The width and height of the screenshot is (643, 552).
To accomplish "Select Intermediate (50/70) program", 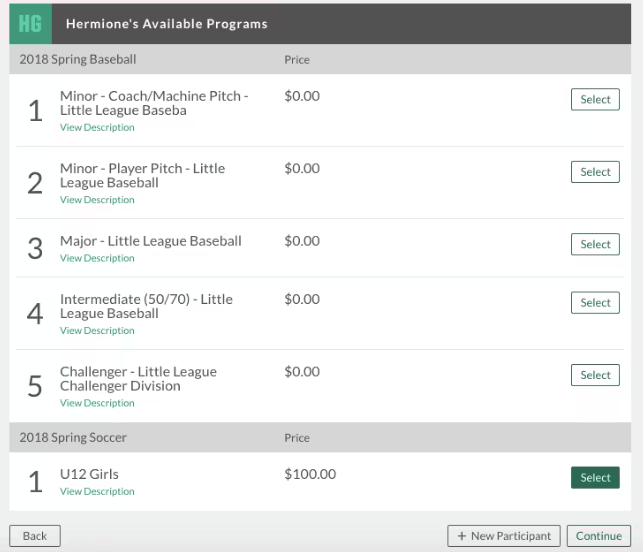I will (x=595, y=302).
